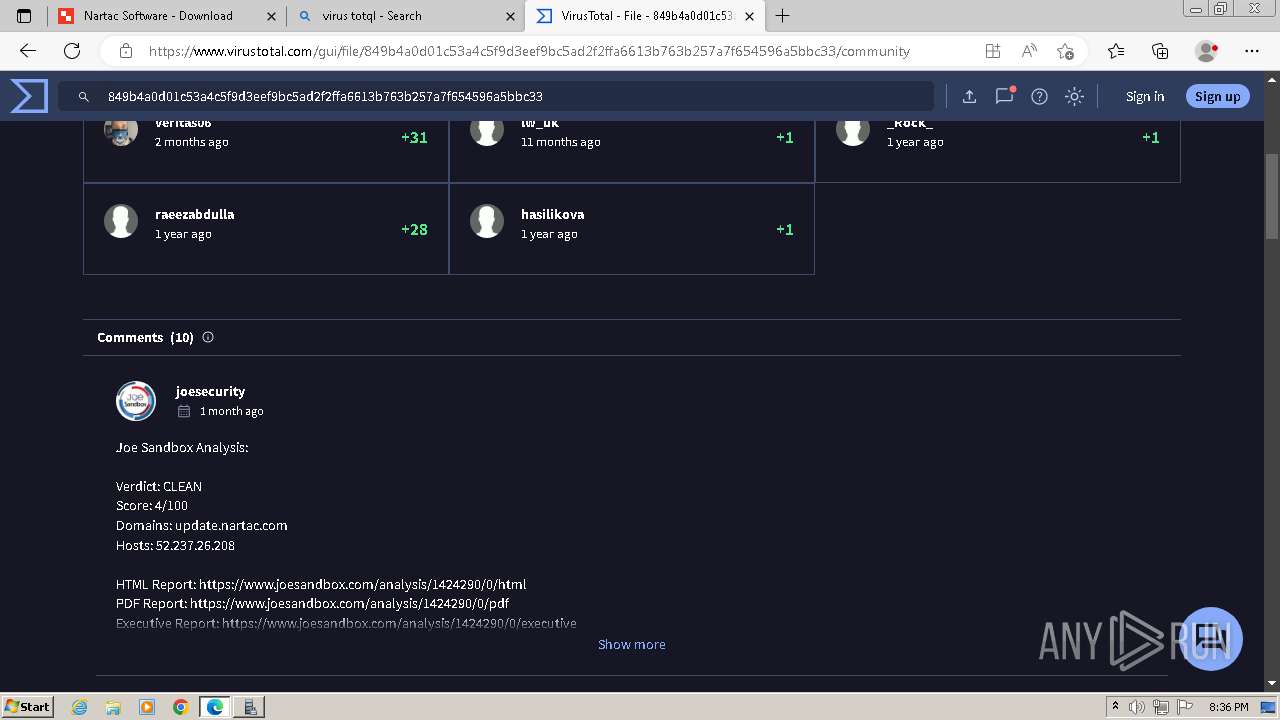Open the Joe Sandbox PDF Report link
The width and height of the screenshot is (1280, 720).
pyautogui.click(x=349, y=603)
